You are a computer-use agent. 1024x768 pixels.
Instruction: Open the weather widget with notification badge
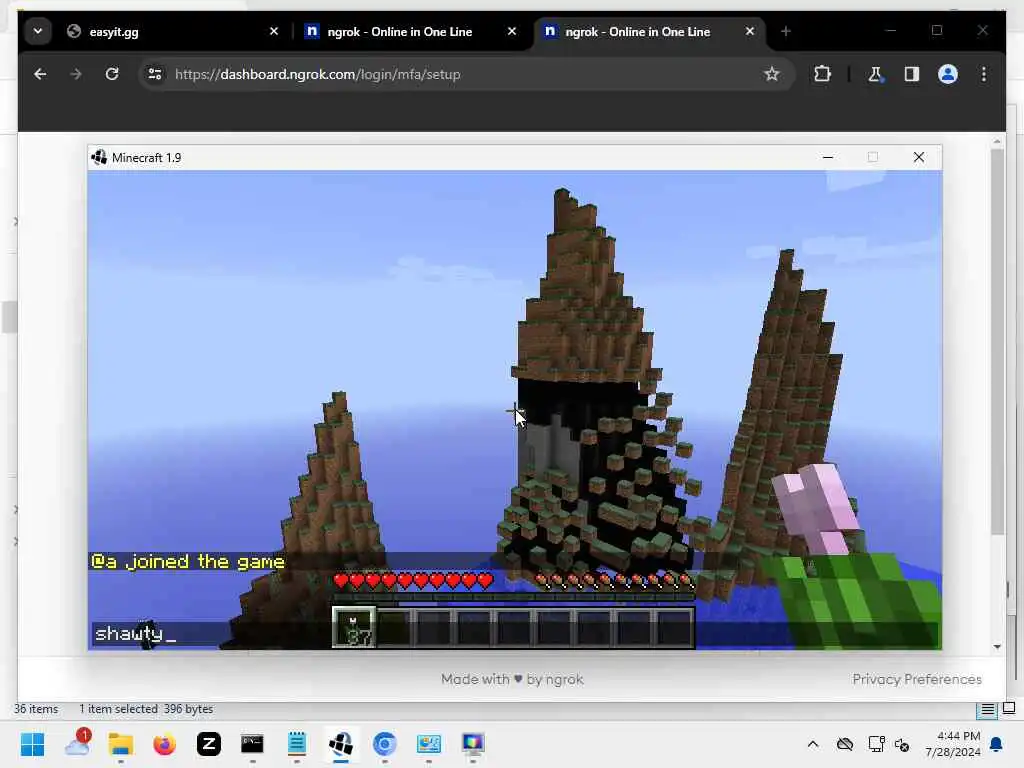[x=77, y=744]
